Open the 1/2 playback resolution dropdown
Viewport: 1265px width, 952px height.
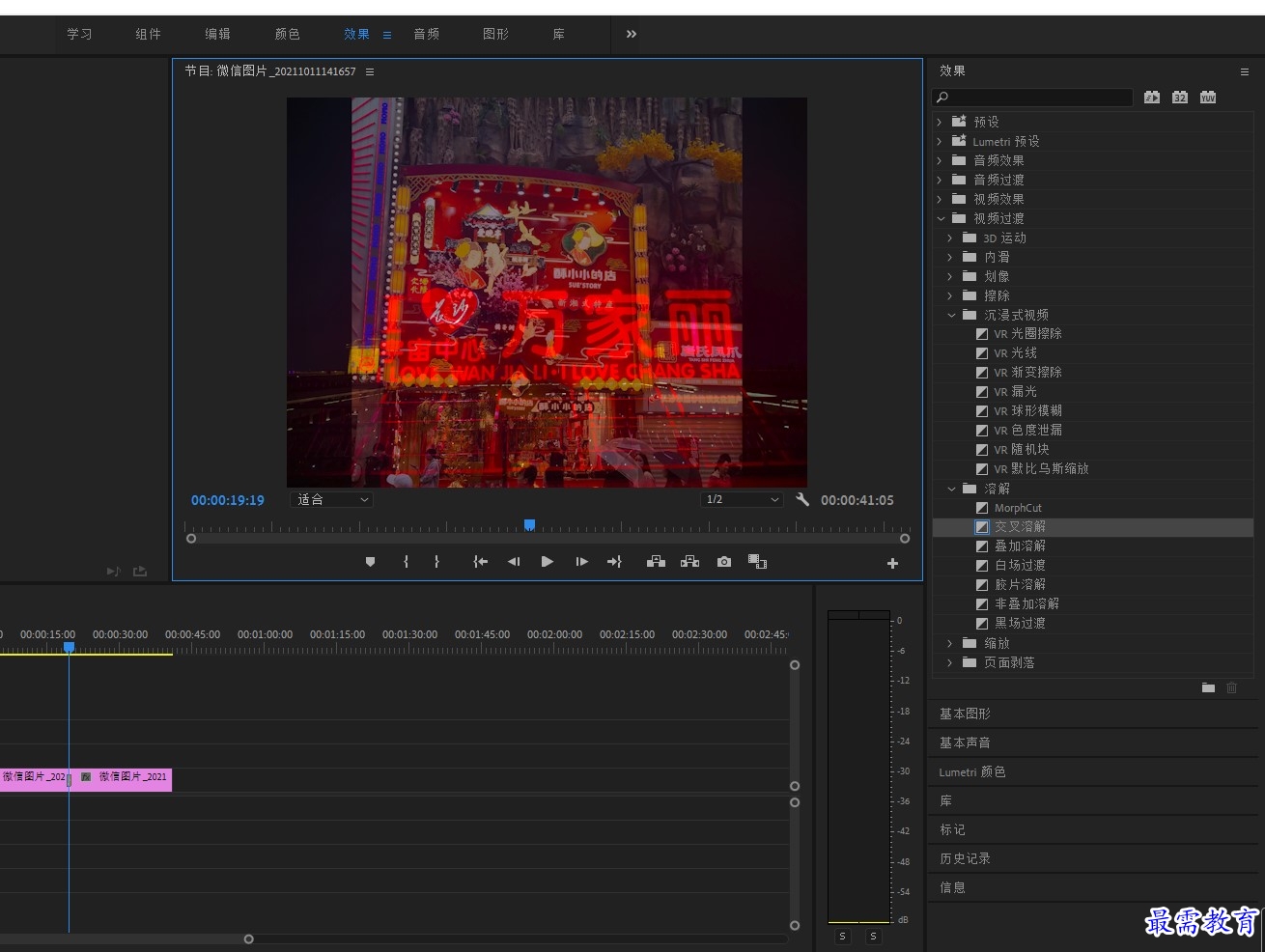[x=742, y=499]
